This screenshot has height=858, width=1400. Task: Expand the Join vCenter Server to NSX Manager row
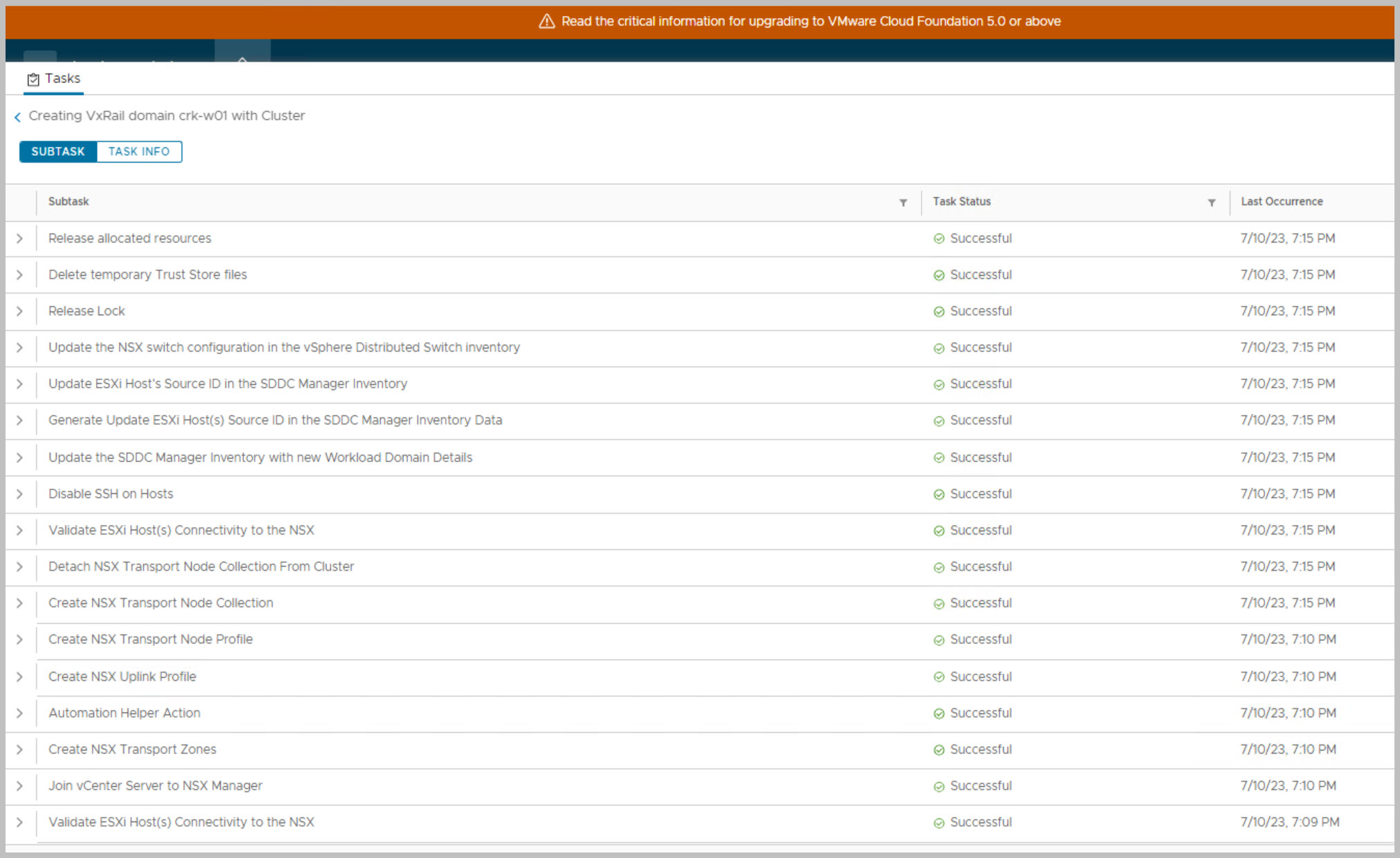(19, 786)
